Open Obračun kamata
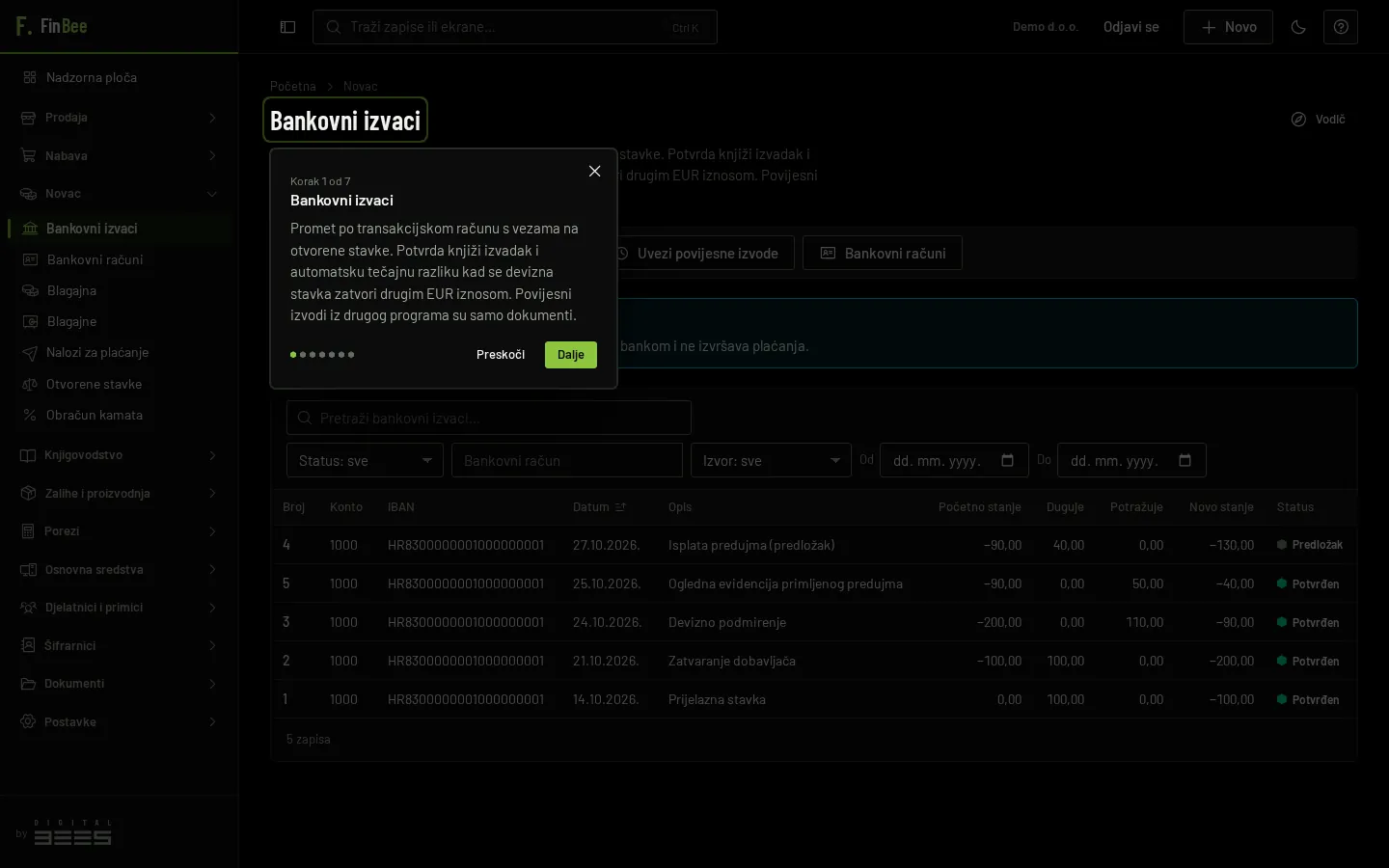Image resolution: width=1389 pixels, height=868 pixels. click(119, 415)
